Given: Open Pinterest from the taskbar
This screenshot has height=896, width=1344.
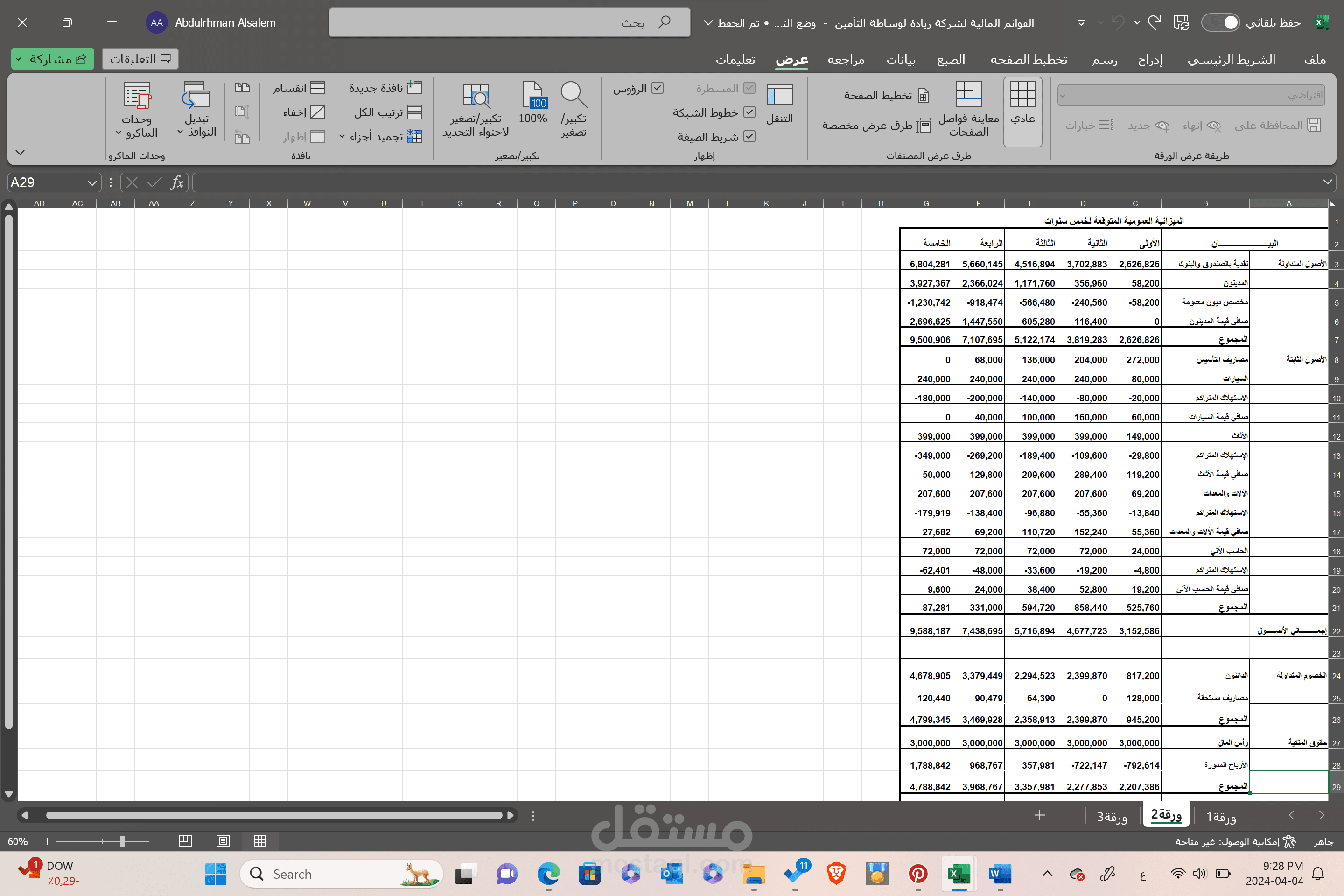Looking at the screenshot, I should pyautogui.click(x=918, y=874).
